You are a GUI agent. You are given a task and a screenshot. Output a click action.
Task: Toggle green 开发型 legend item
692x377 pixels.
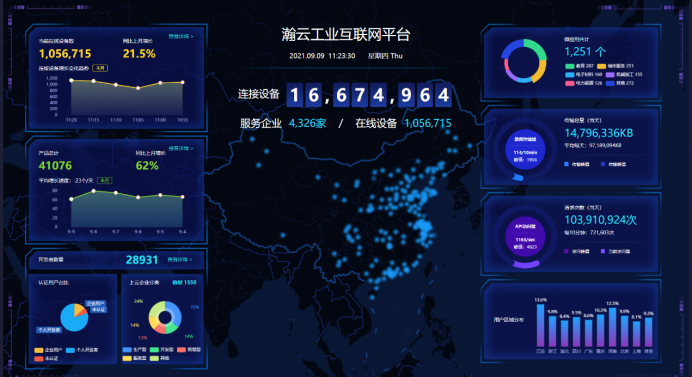(x=162, y=350)
